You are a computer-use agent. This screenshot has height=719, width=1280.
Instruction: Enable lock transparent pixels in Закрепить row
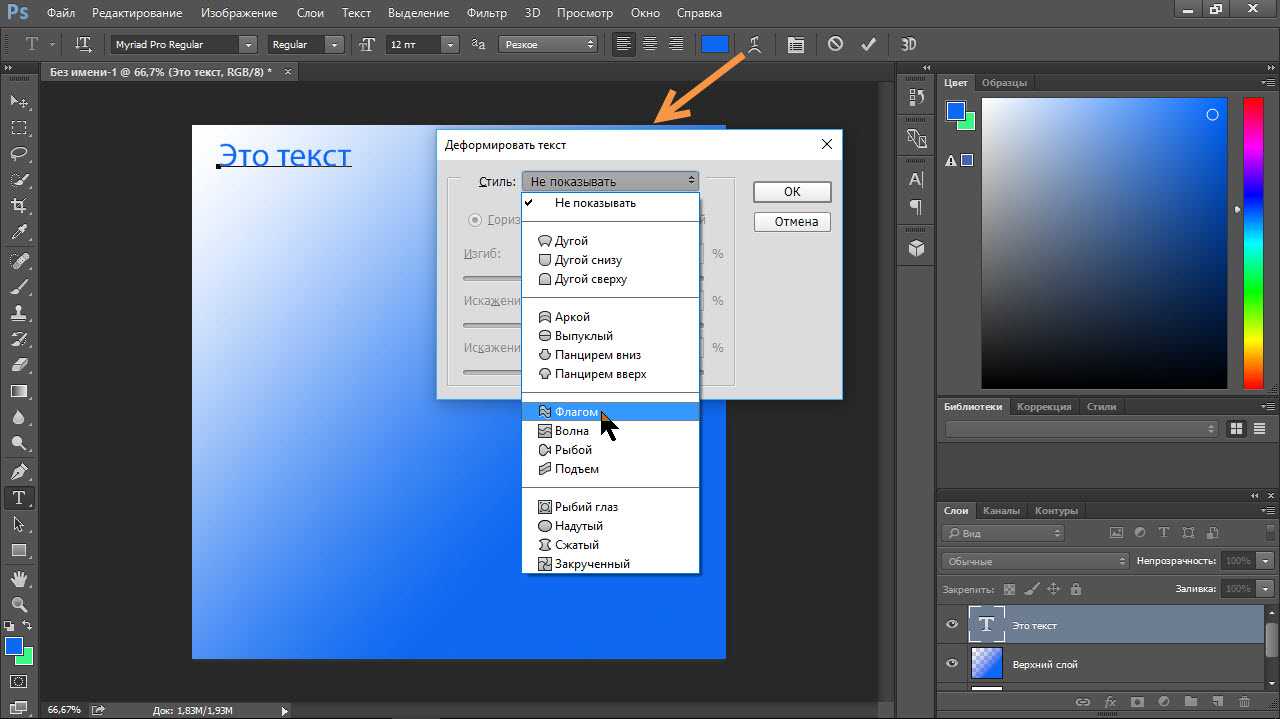coord(1009,590)
